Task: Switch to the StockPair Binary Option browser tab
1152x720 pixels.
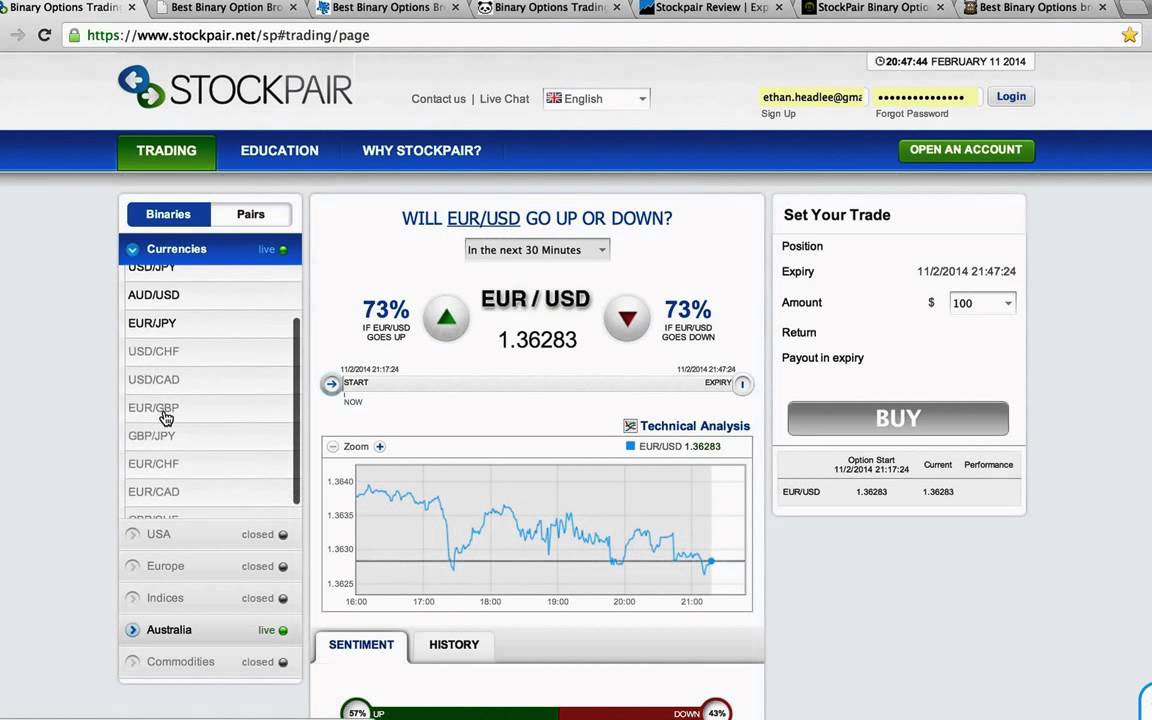Action: pos(873,7)
